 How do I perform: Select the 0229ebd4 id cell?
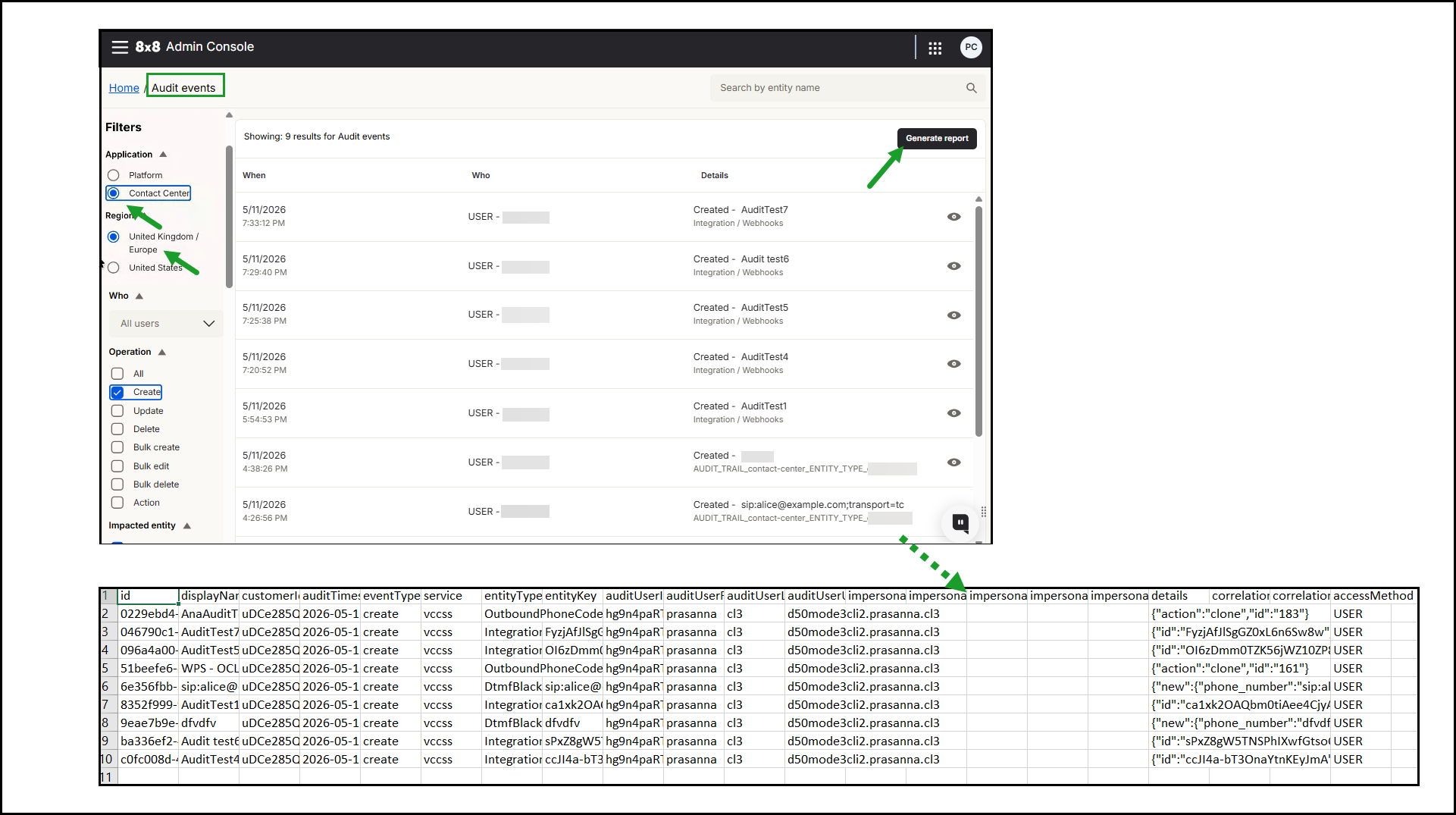click(149, 614)
